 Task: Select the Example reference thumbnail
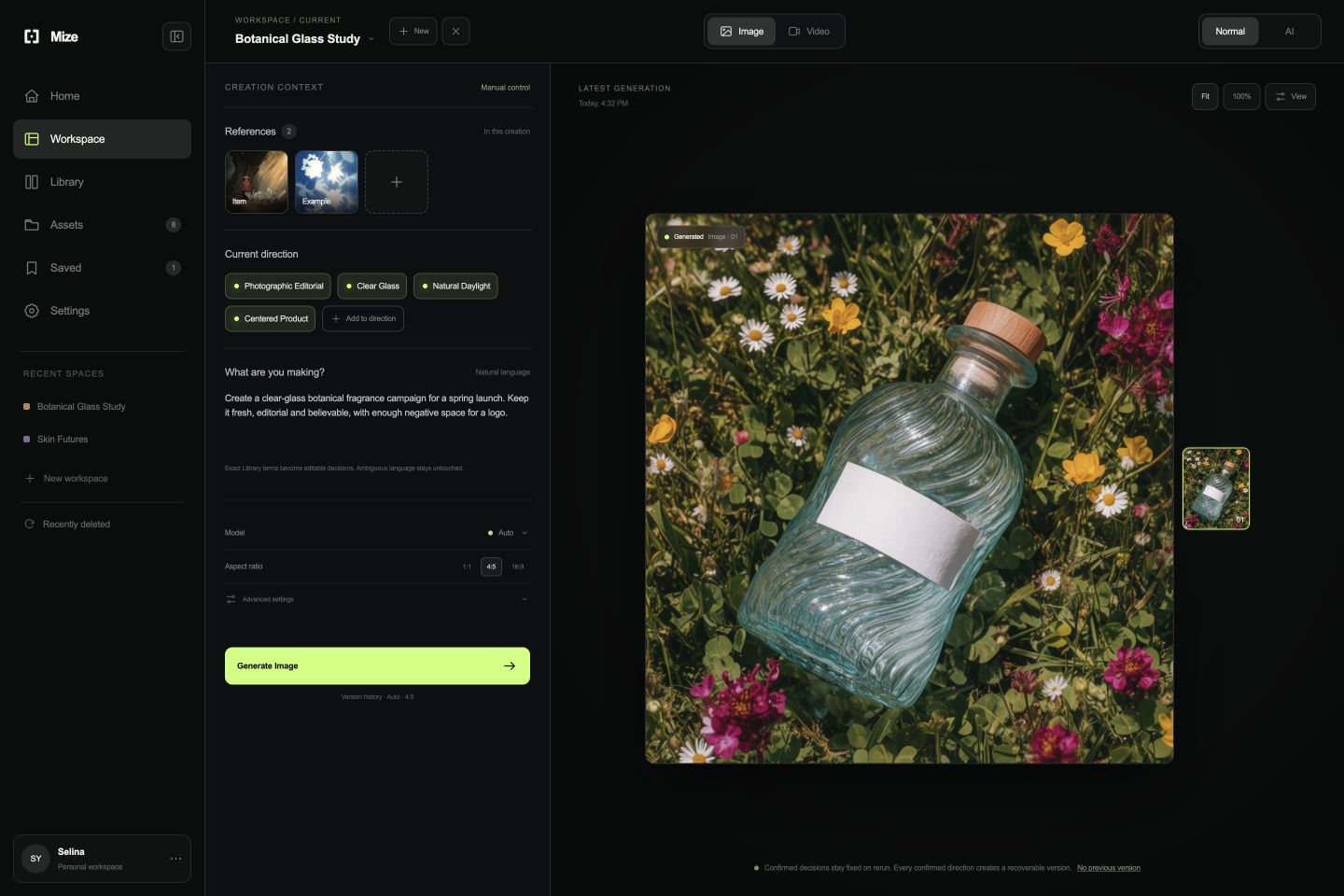click(x=327, y=182)
